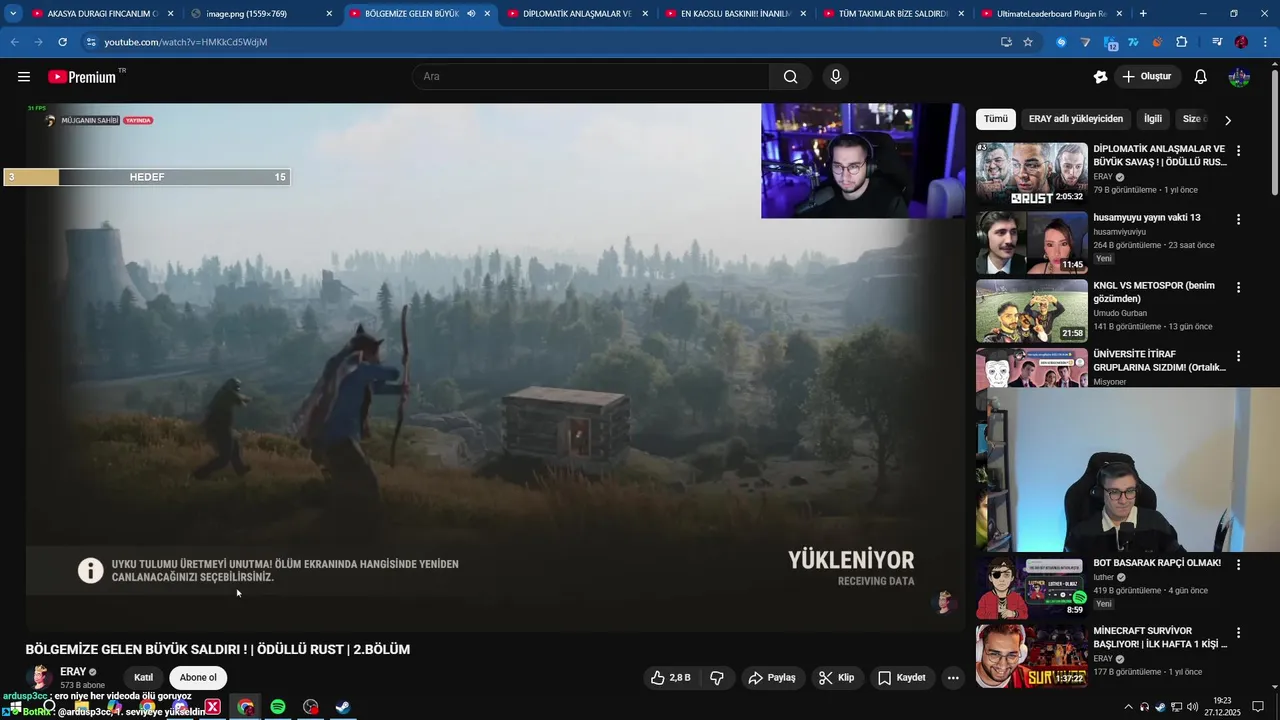This screenshot has height=720, width=1280.
Task: Open the Shazam browser extension
Action: [1061, 42]
